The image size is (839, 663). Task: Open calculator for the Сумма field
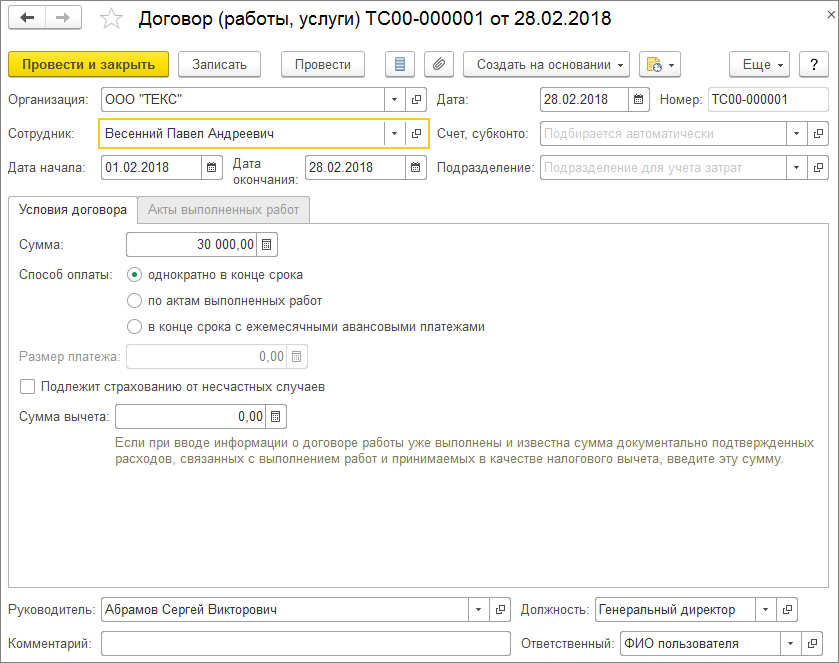click(x=266, y=244)
